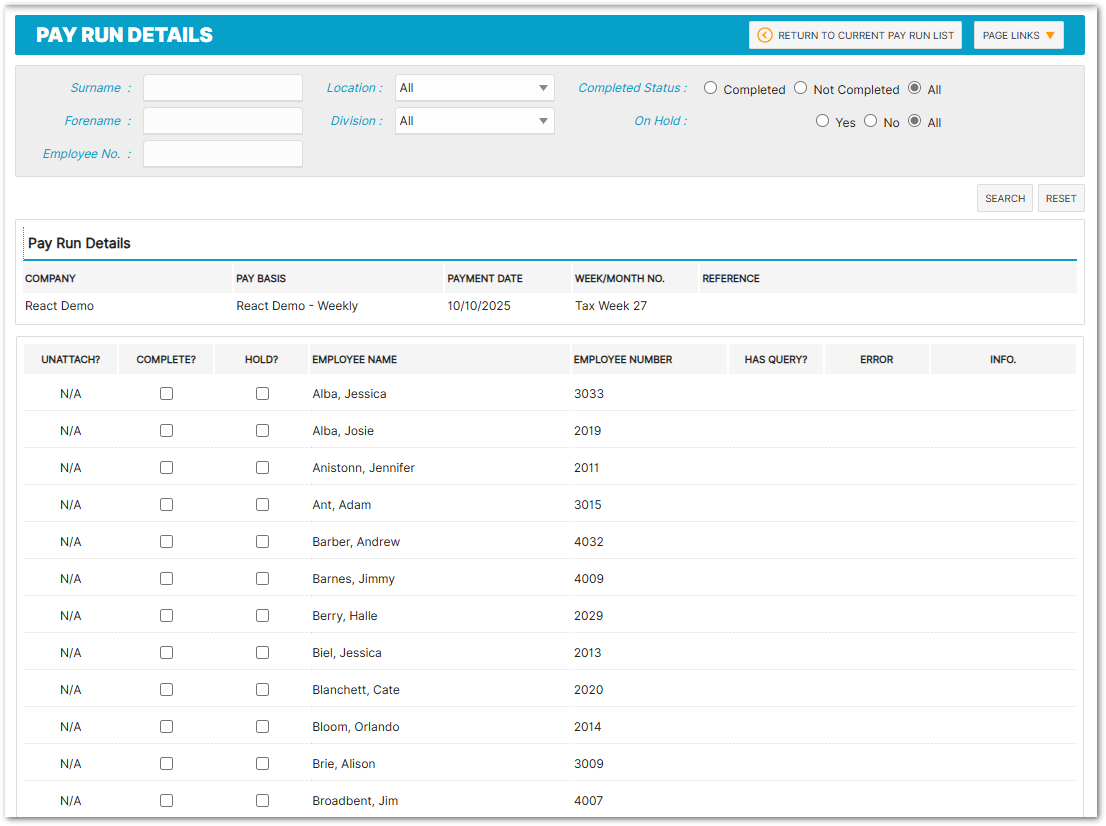Click the Employee Name column header
1106x826 pixels.
click(x=354, y=359)
